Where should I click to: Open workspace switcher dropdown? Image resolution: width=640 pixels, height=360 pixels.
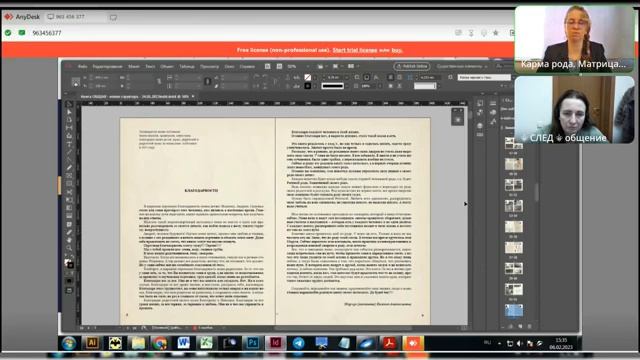(x=462, y=66)
